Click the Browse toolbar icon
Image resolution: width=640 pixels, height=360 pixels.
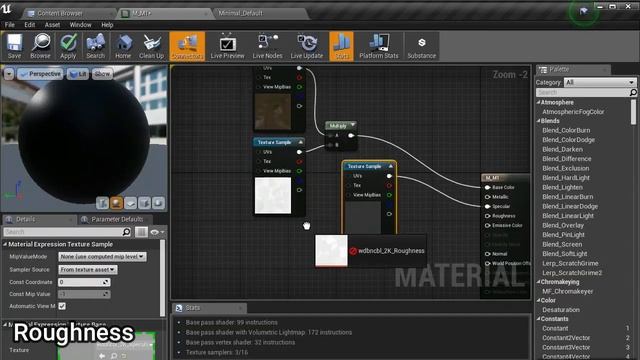[x=40, y=46]
